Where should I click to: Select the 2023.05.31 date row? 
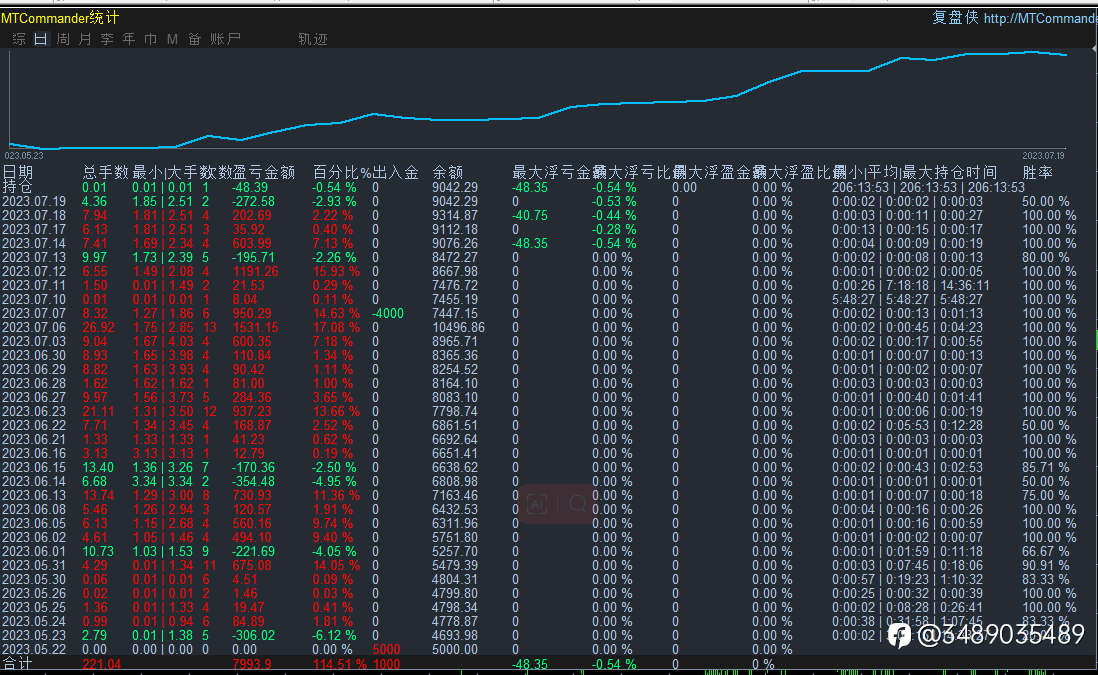34,566
